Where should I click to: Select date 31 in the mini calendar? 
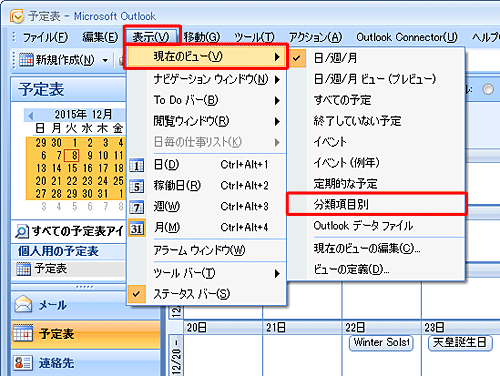(x=103, y=194)
